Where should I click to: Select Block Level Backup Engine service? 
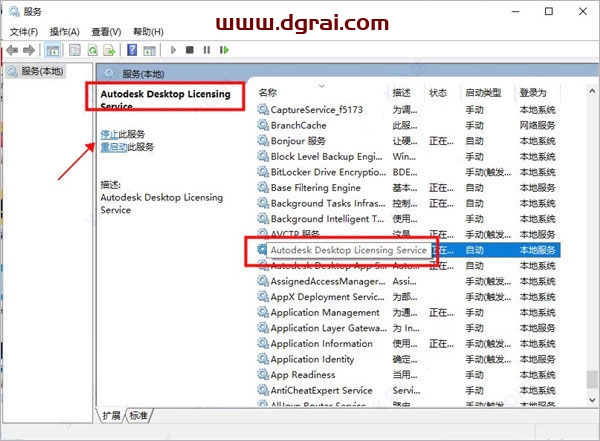pos(407,157)
